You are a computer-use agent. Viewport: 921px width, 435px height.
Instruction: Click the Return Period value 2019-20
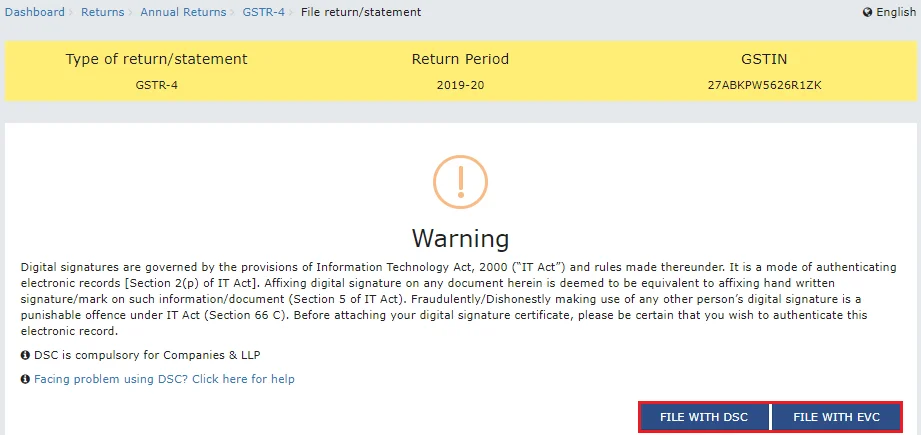tap(460, 85)
